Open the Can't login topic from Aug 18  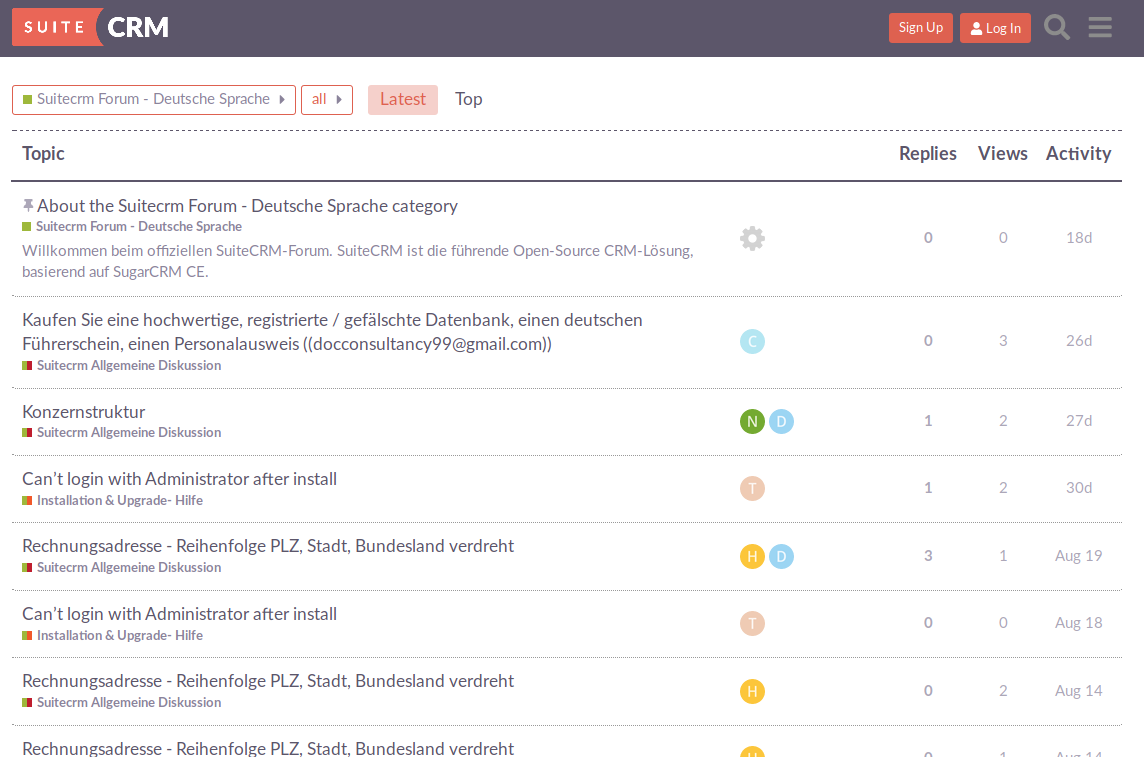179,614
